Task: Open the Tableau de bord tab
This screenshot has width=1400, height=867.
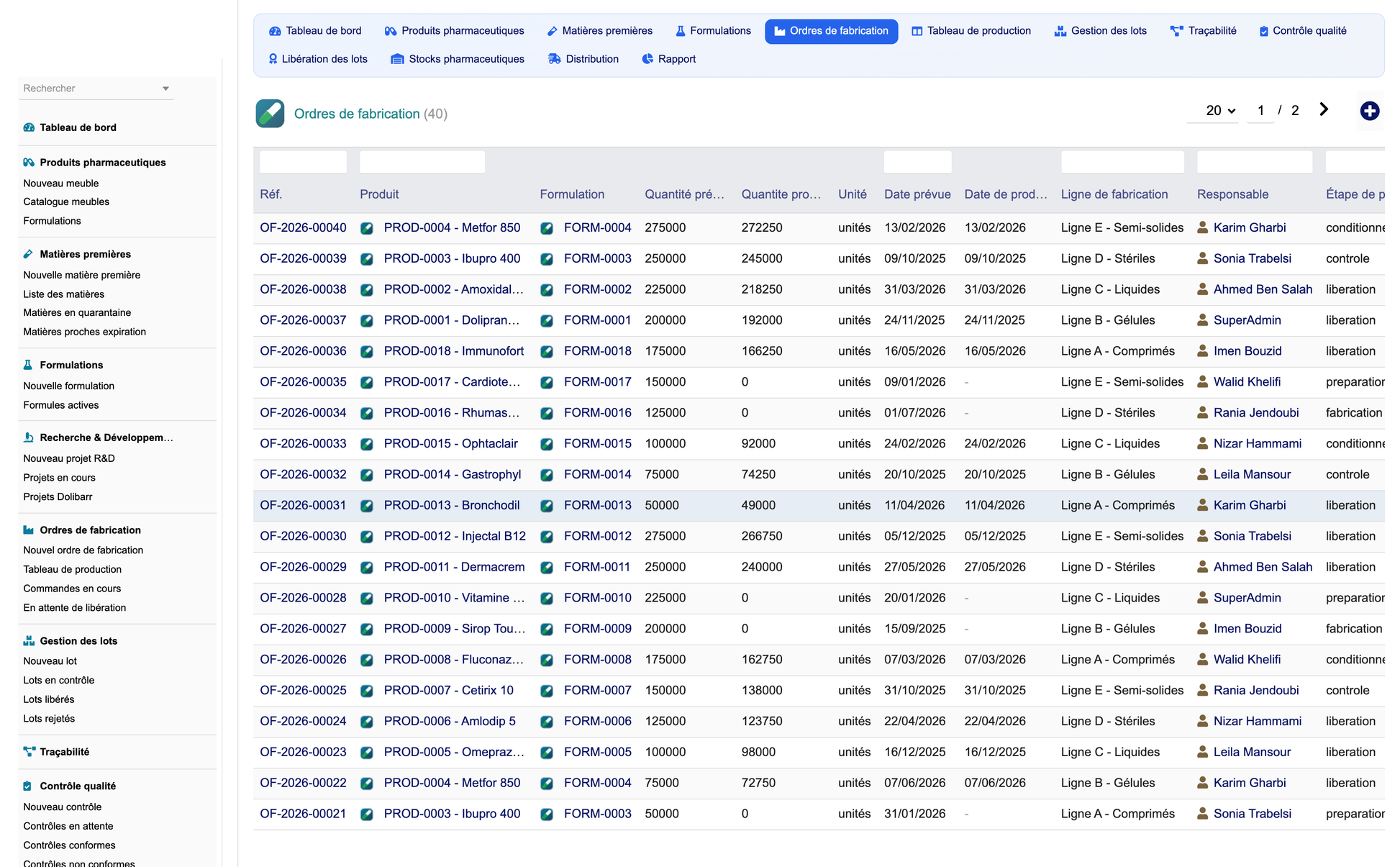Action: (316, 31)
